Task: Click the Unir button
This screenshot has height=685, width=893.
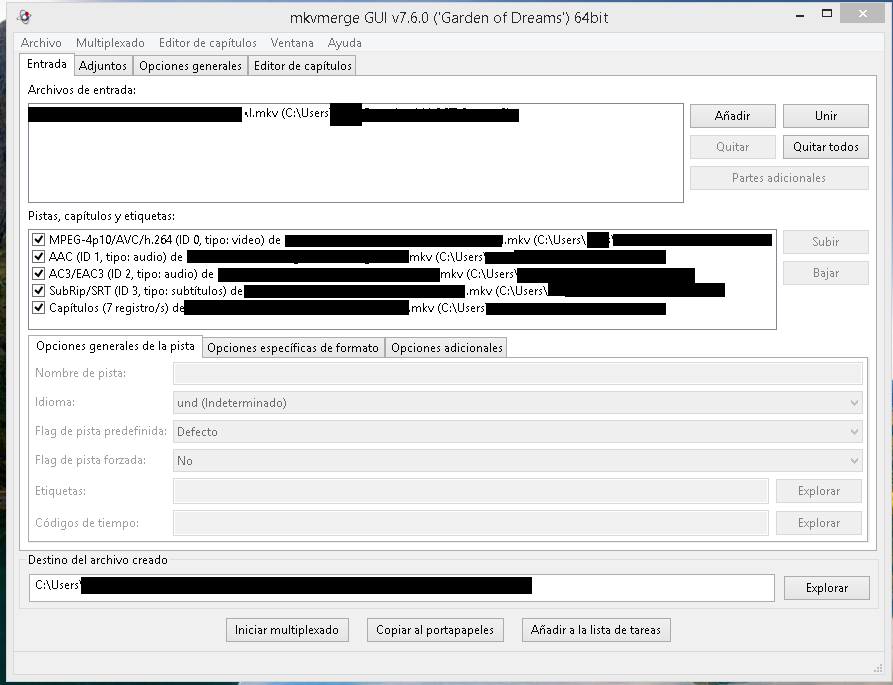Action: click(x=825, y=116)
